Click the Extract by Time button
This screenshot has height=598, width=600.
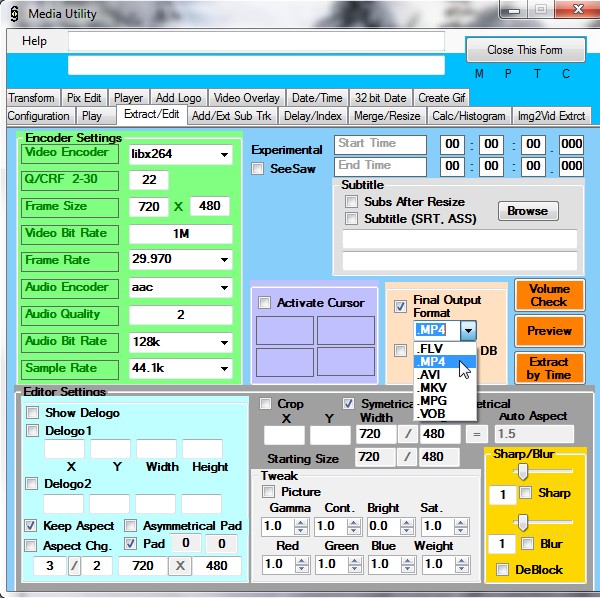click(549, 368)
